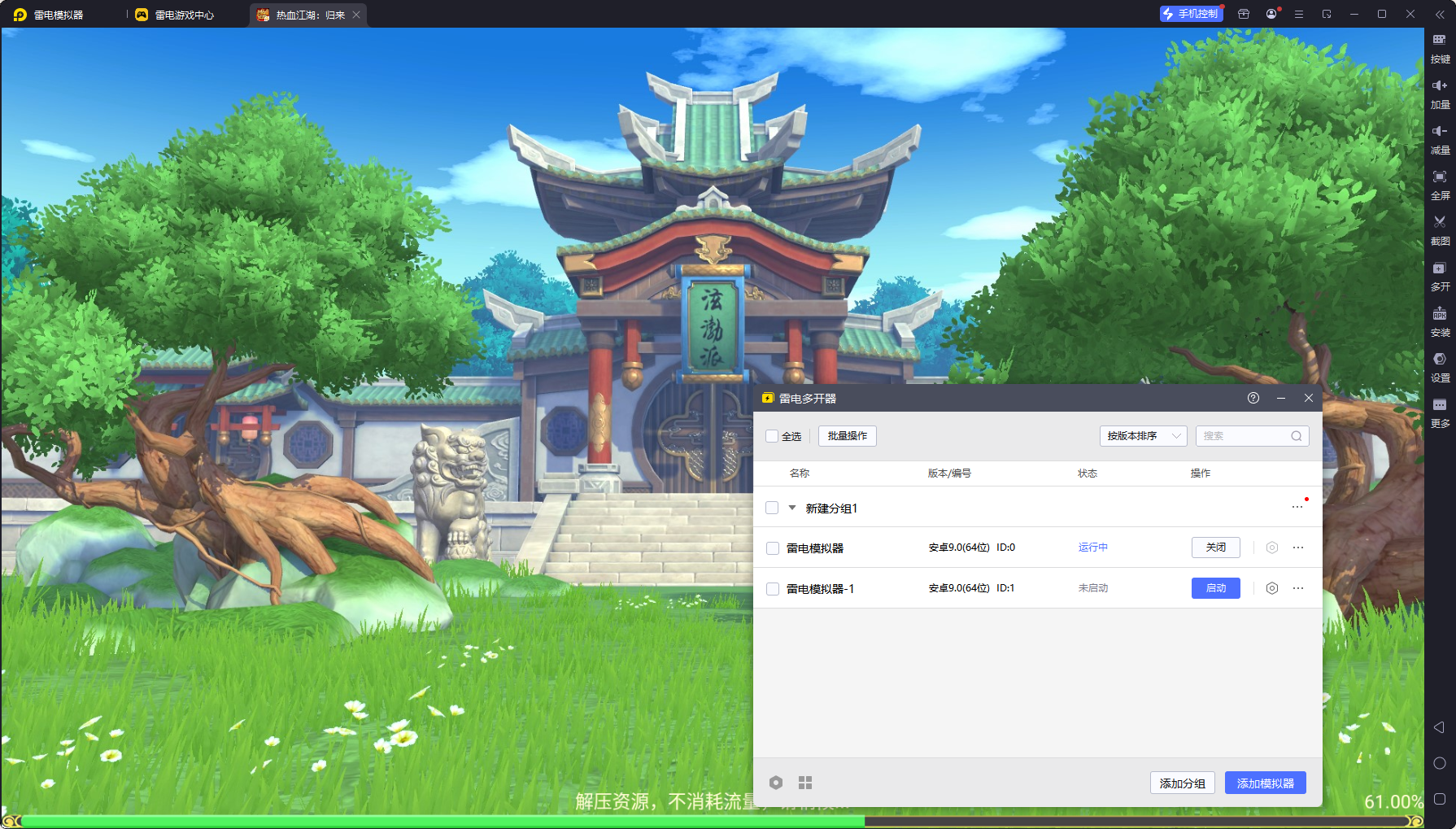Collapse the 新建分组1 group triangle
The width and height of the screenshot is (1456, 829).
[792, 508]
